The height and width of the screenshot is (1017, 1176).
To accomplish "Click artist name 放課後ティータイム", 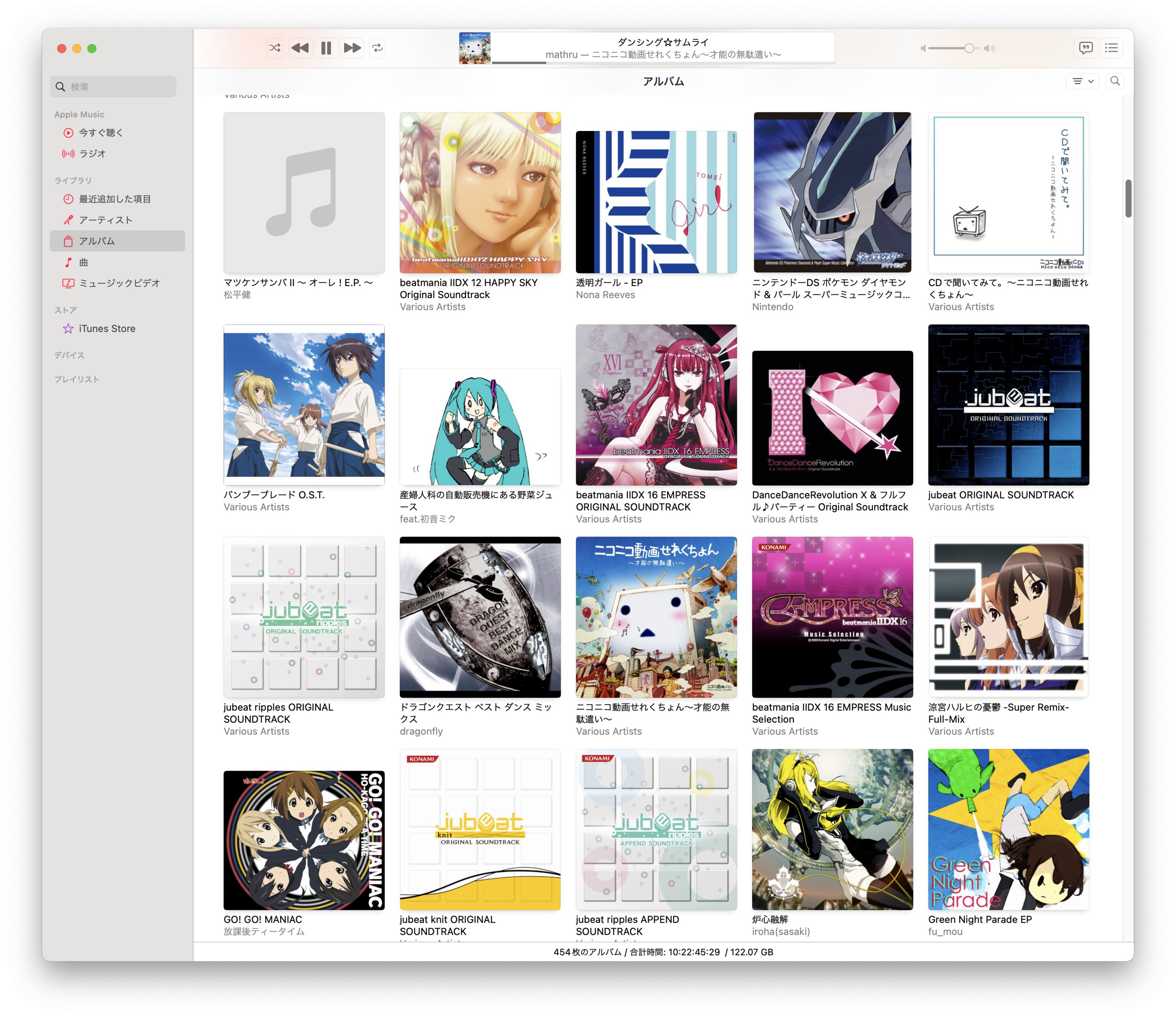I will coord(264,931).
